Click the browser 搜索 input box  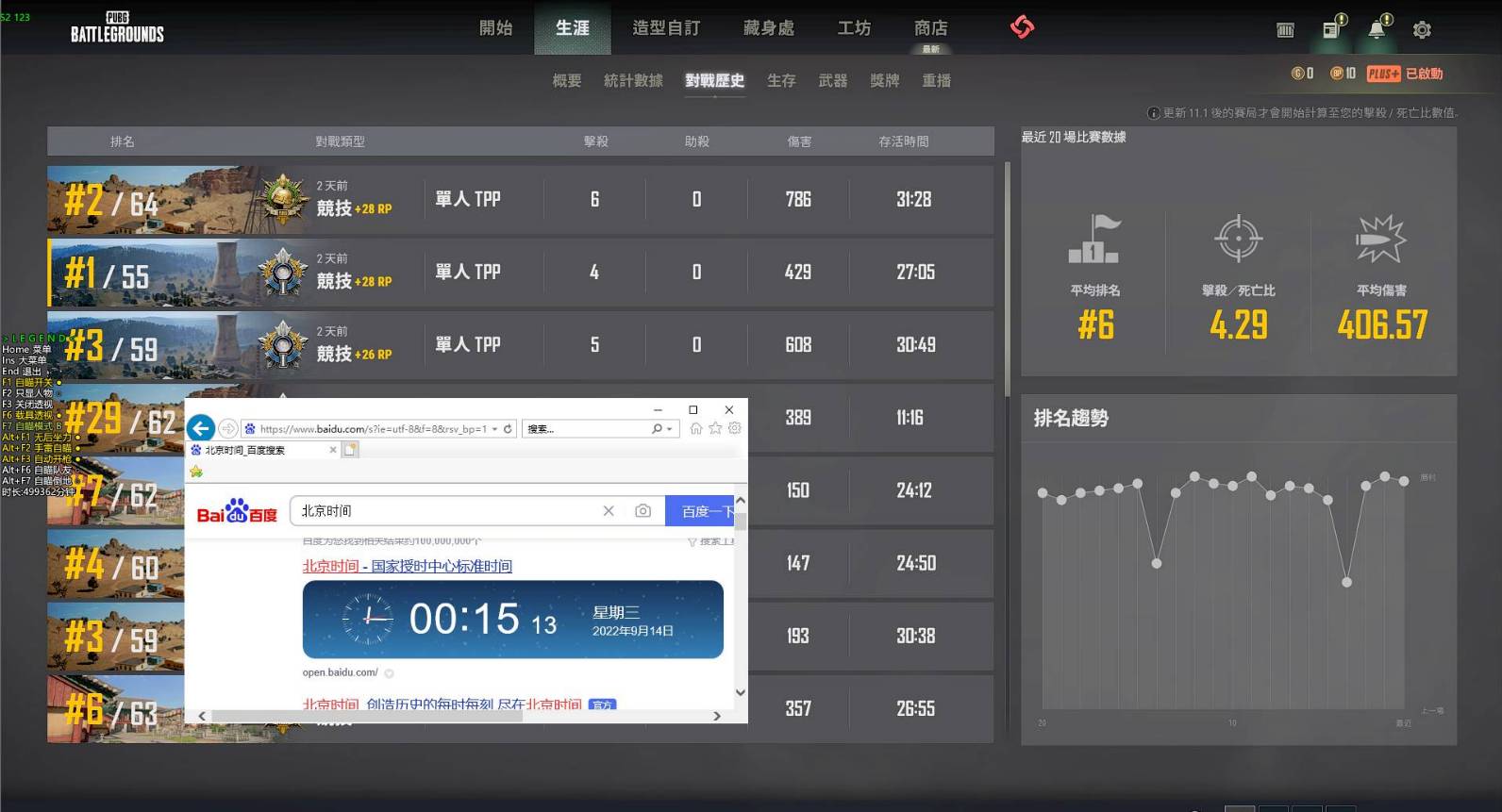coord(585,429)
